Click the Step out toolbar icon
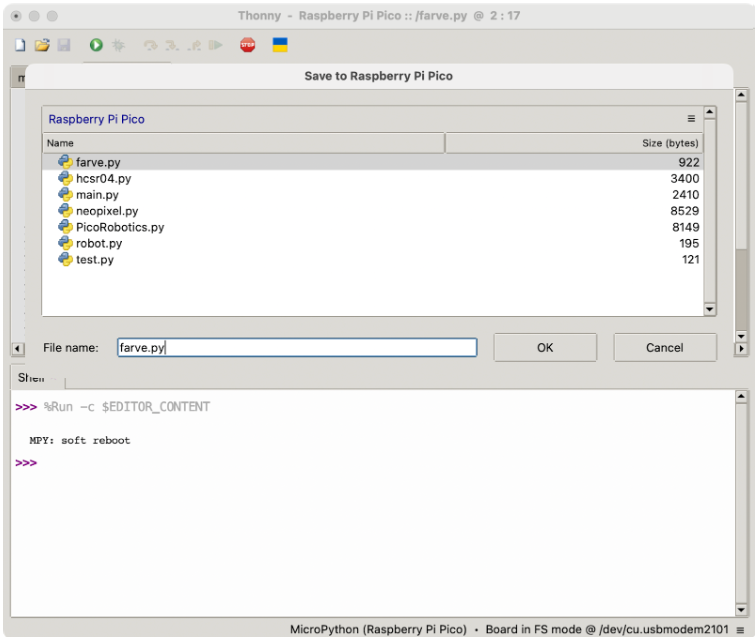This screenshot has height=637, width=755. (194, 45)
